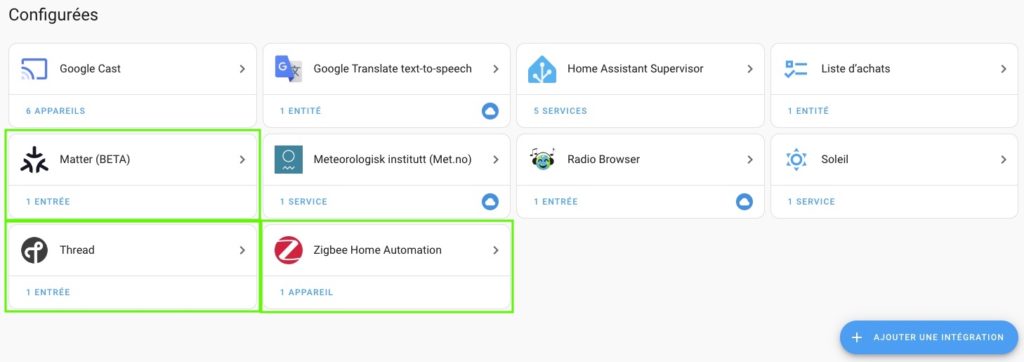The height and width of the screenshot is (362, 1024).
Task: Expand Google Cast with its chevron arrow
Action: [242, 69]
